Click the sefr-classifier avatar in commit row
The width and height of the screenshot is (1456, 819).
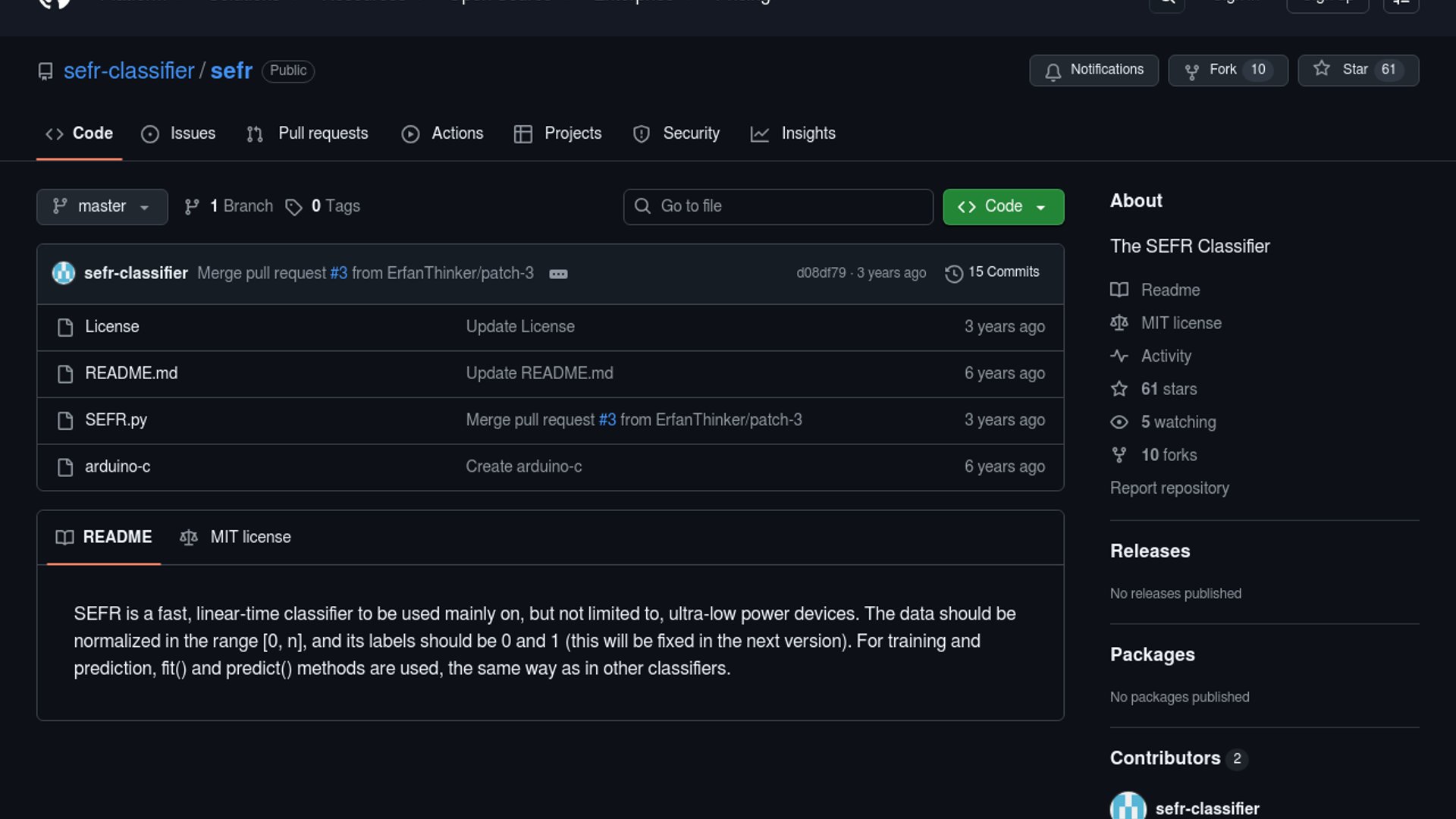64,273
